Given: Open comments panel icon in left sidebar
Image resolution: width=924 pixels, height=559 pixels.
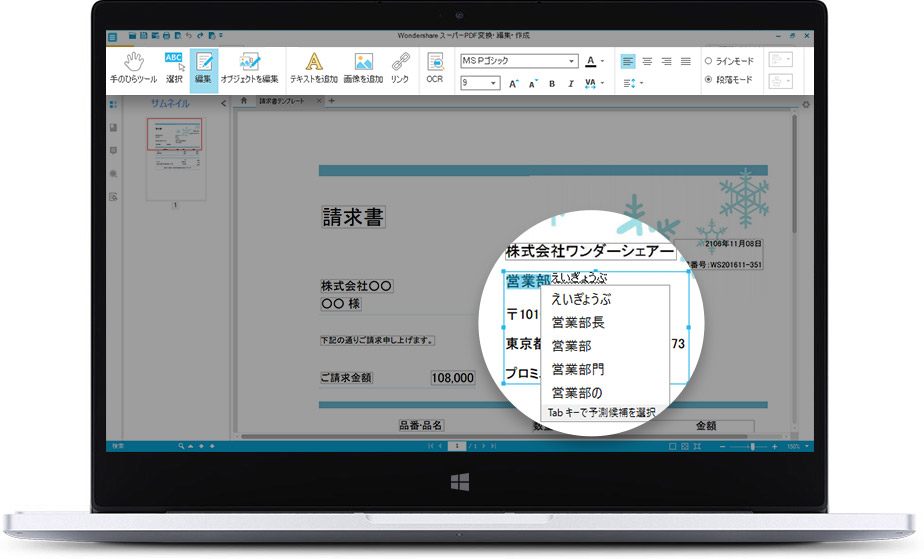Looking at the screenshot, I should point(113,151).
